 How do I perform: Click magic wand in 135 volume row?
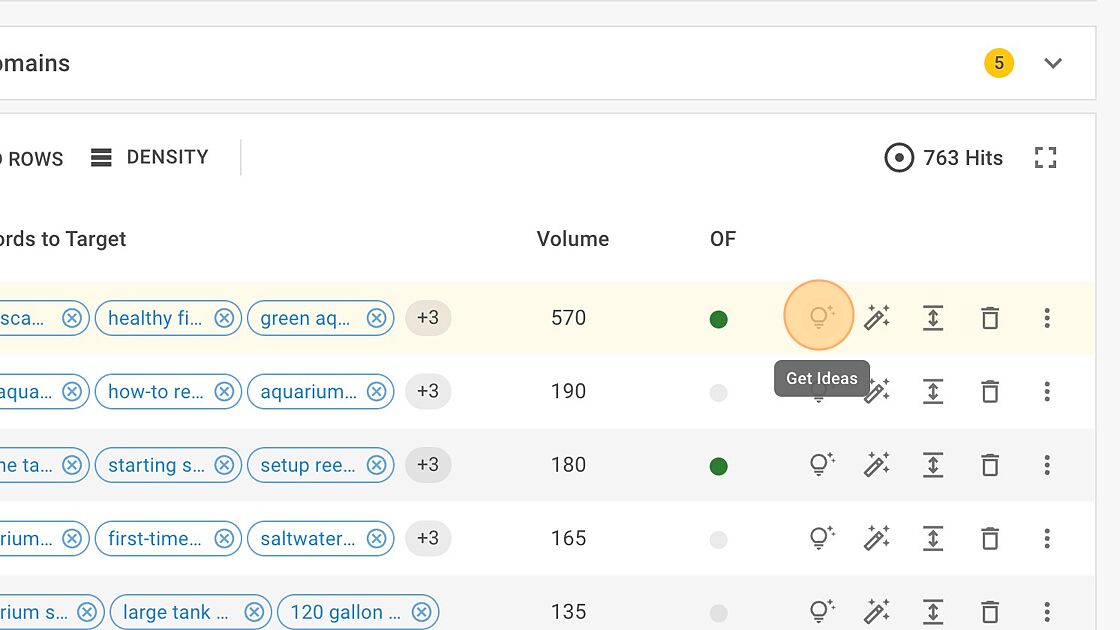coord(877,611)
